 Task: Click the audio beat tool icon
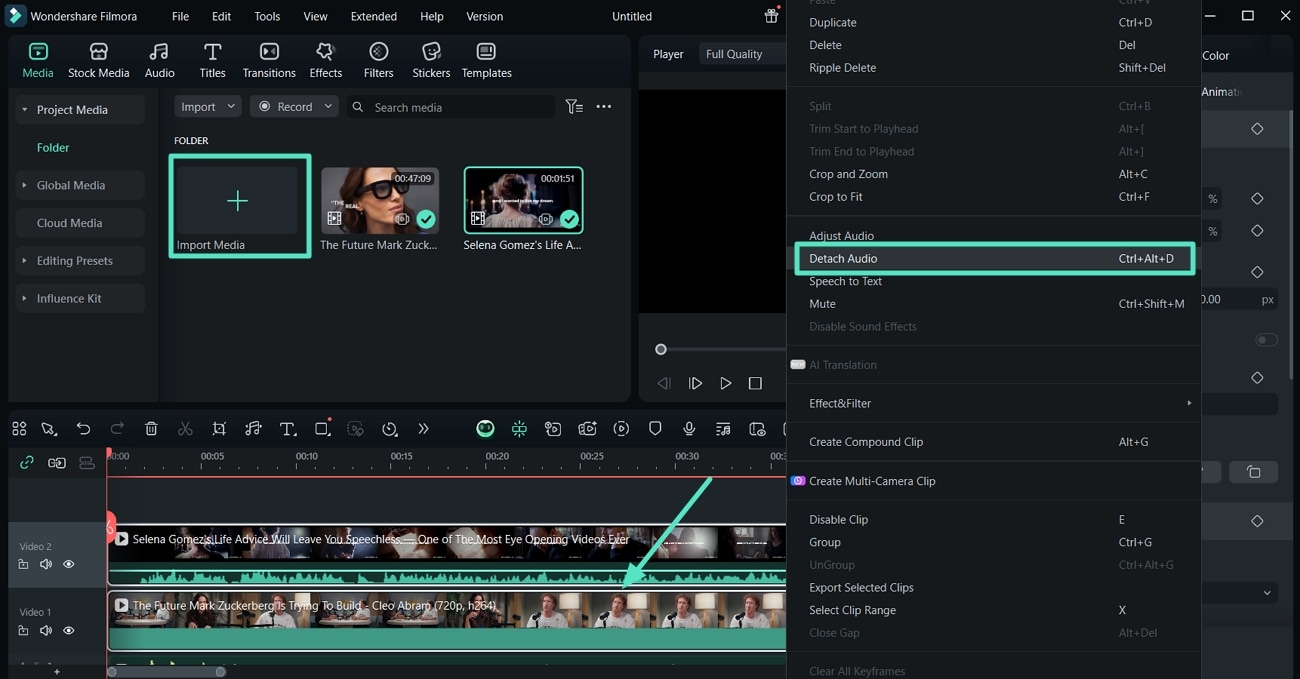253,429
